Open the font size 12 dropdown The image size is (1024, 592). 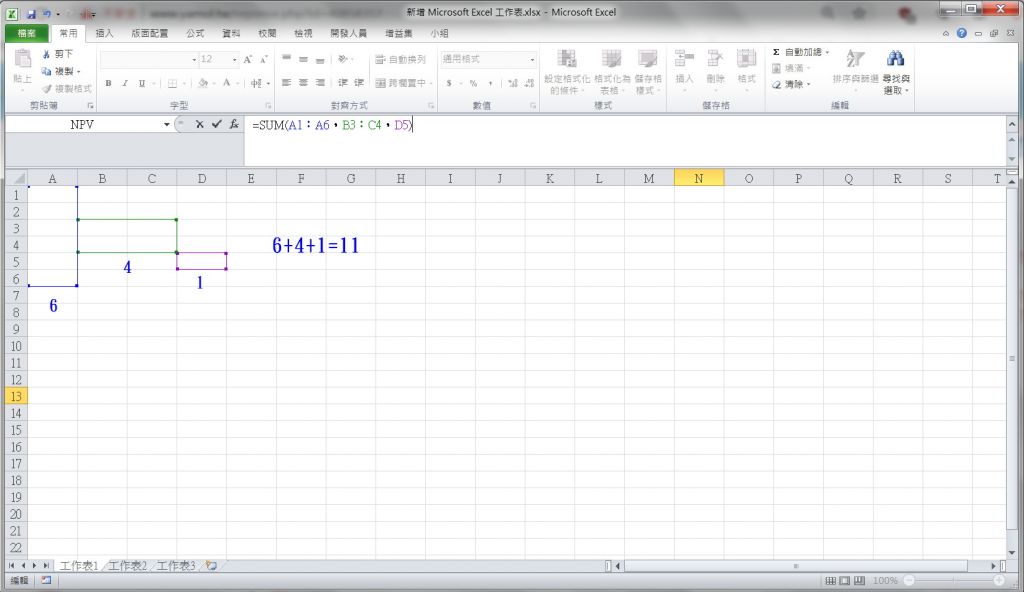coord(234,60)
